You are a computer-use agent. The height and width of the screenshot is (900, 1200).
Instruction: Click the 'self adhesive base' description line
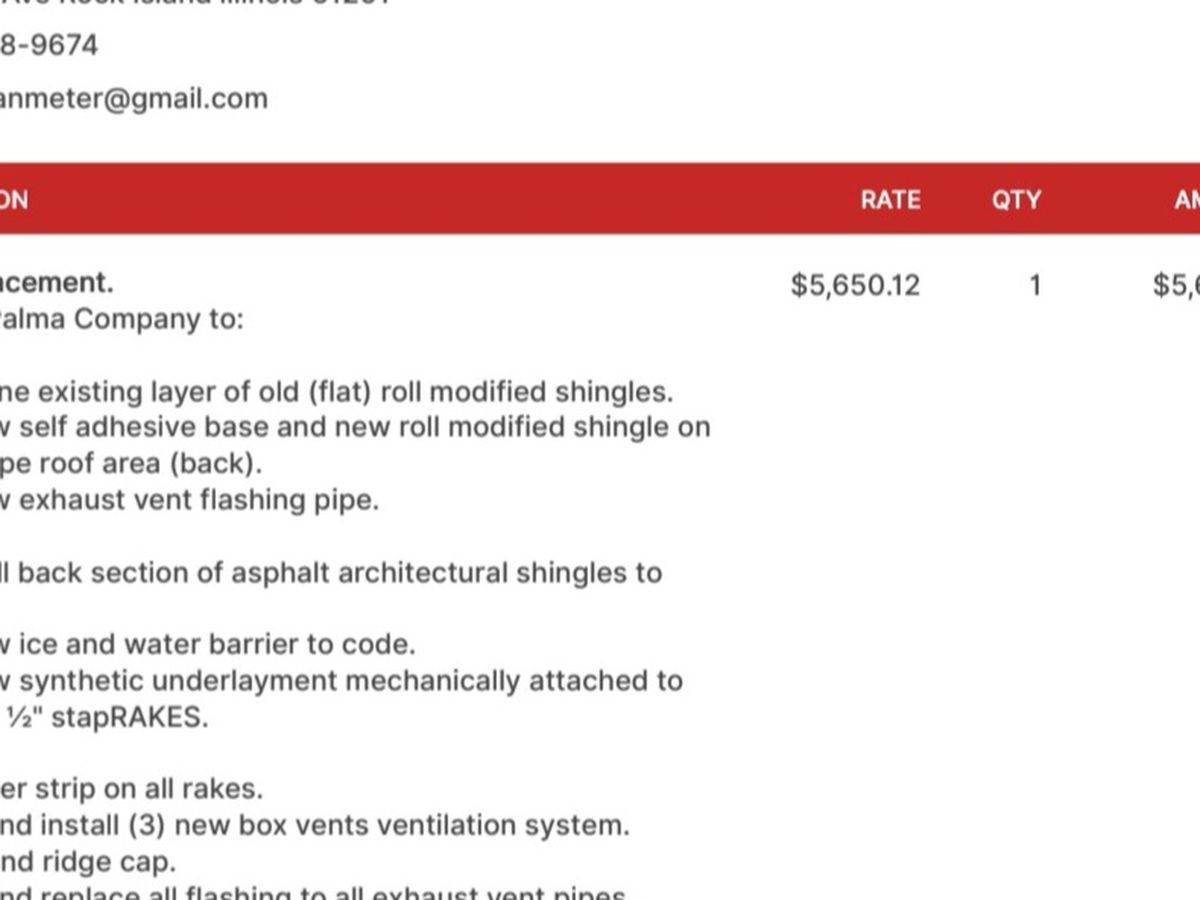[x=355, y=427]
